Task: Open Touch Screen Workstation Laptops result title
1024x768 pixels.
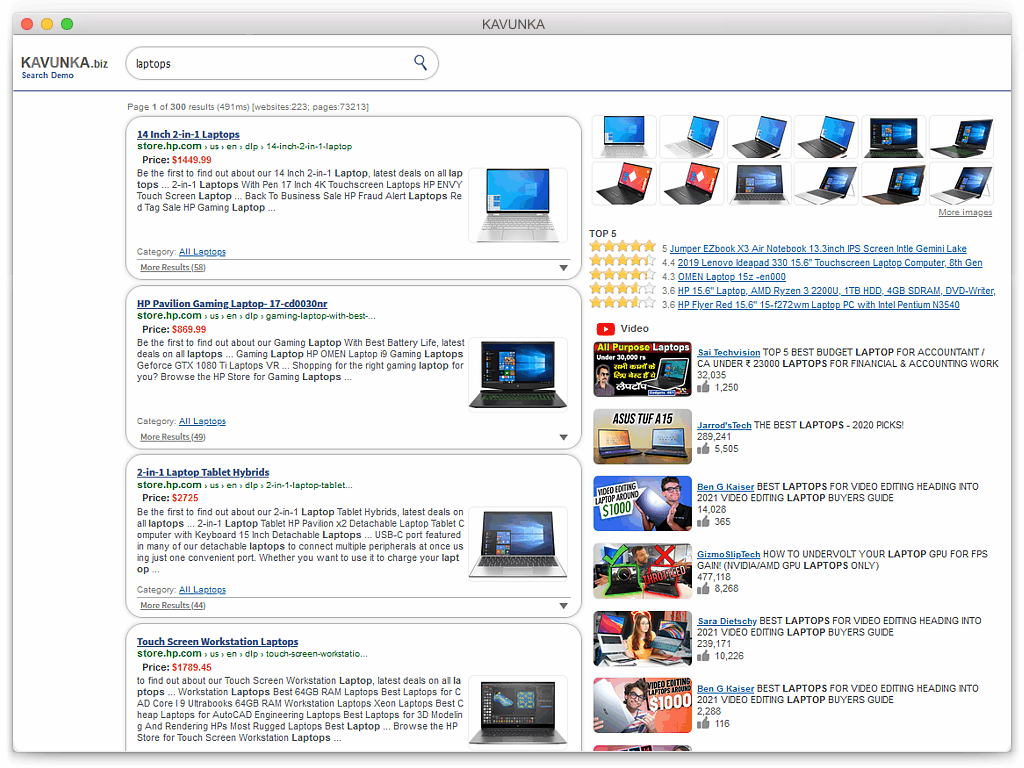Action: (217, 642)
